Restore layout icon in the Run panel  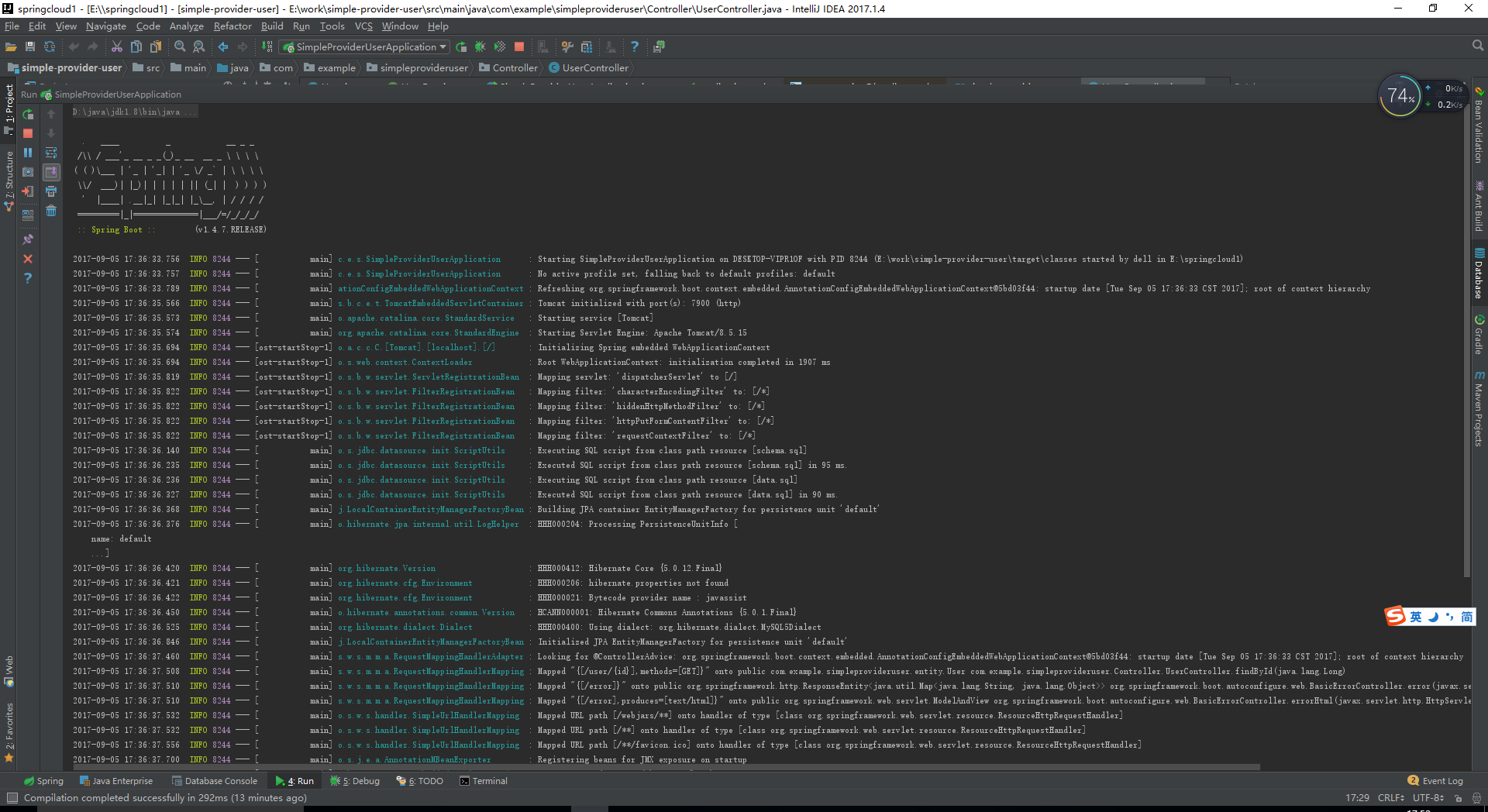[28, 215]
